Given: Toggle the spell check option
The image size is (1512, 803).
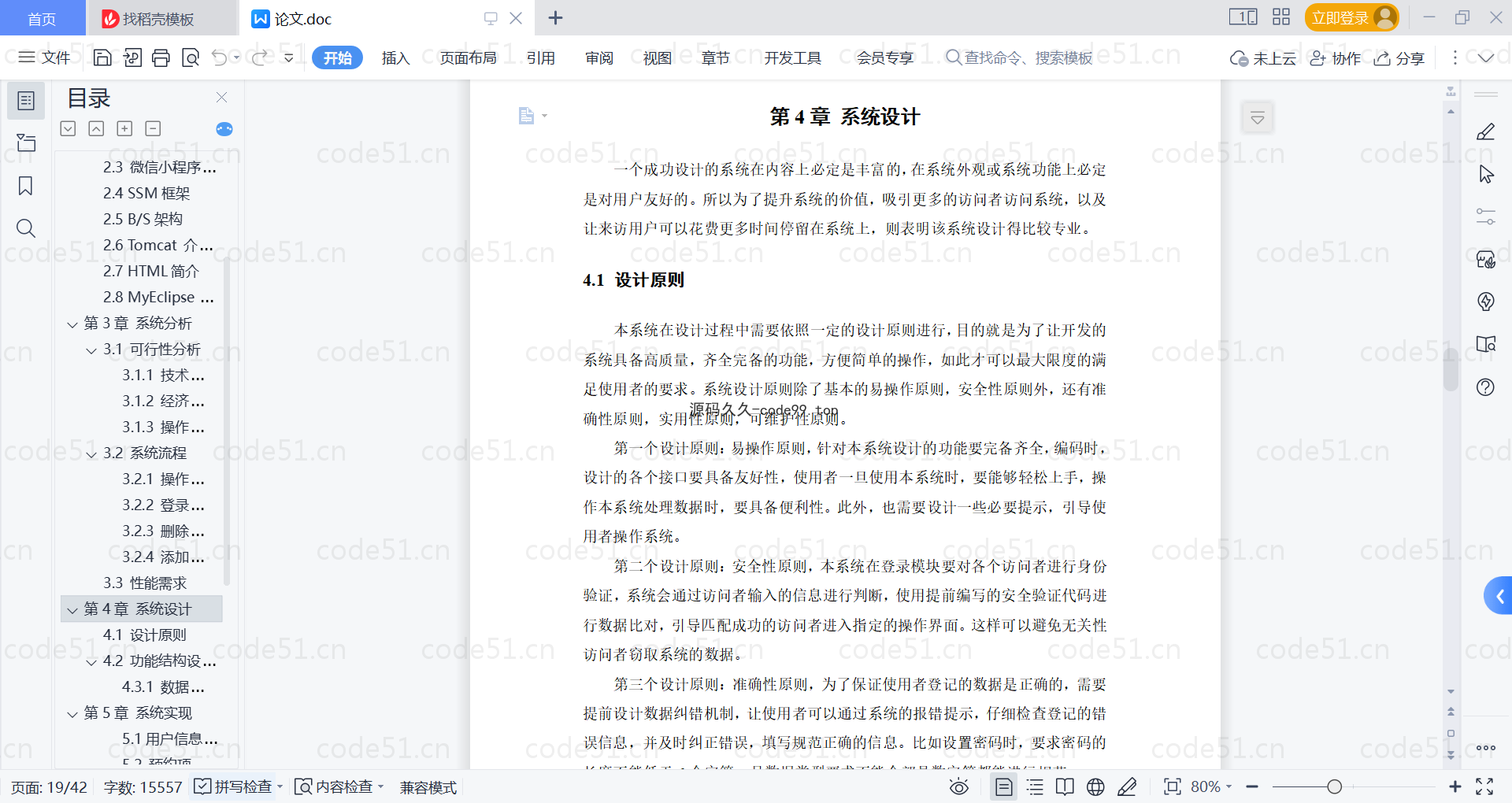Looking at the screenshot, I should coord(237,786).
